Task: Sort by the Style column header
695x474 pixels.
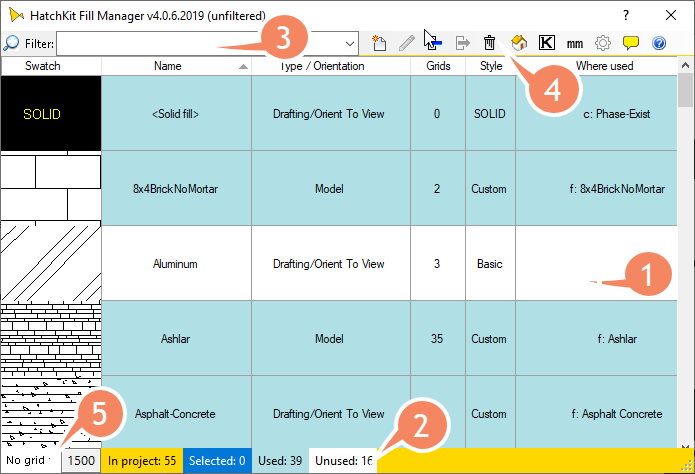Action: (x=491, y=66)
